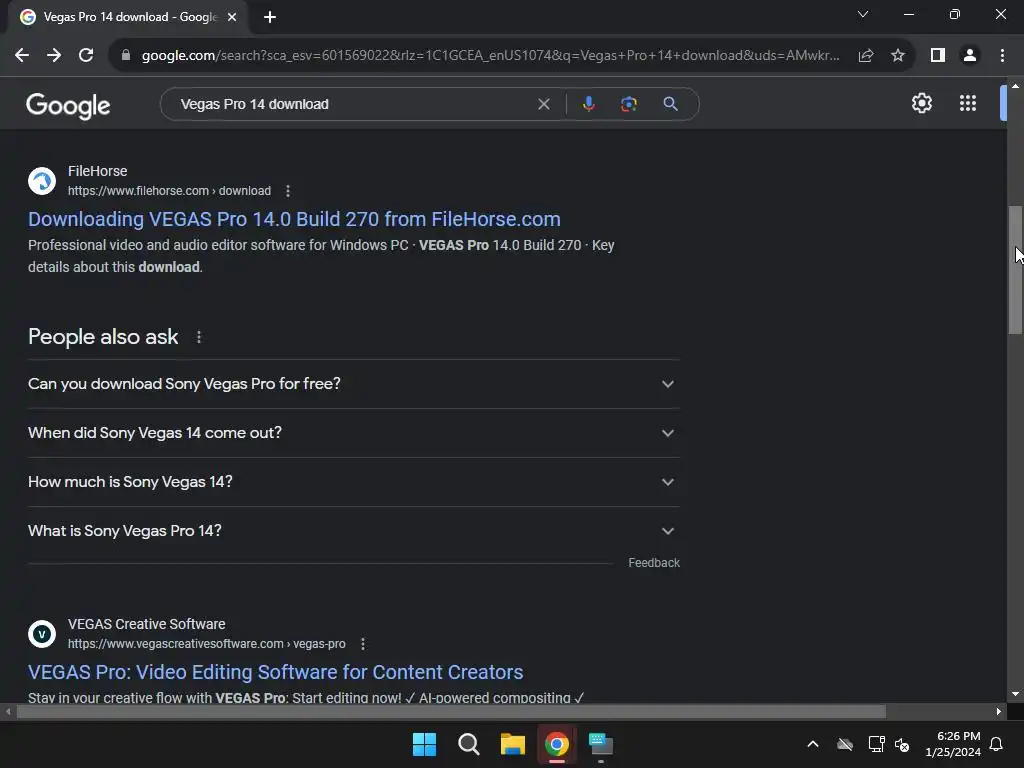Open a new browser tab
This screenshot has width=1024, height=768.
point(270,18)
